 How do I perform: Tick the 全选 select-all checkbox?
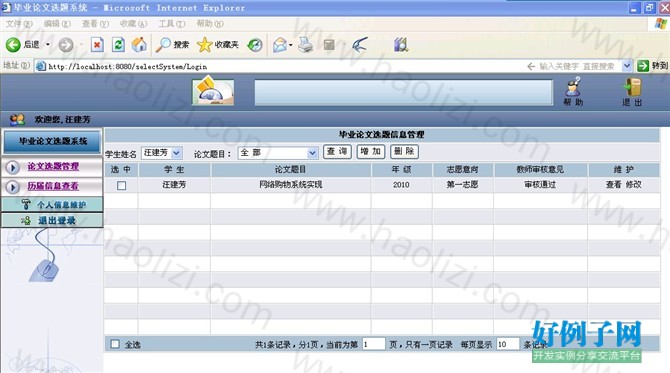coord(115,344)
